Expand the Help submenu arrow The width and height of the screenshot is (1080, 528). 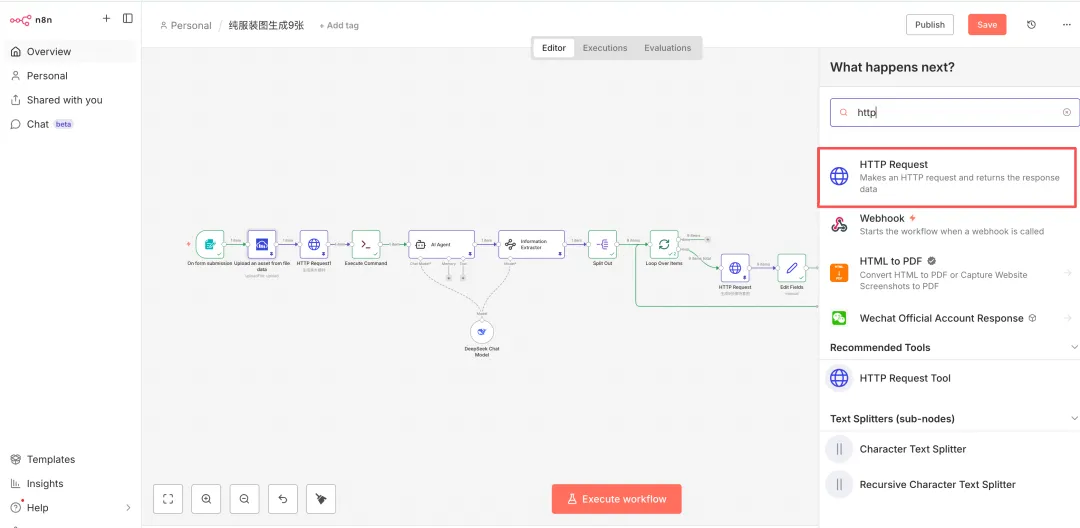pyautogui.click(x=128, y=508)
